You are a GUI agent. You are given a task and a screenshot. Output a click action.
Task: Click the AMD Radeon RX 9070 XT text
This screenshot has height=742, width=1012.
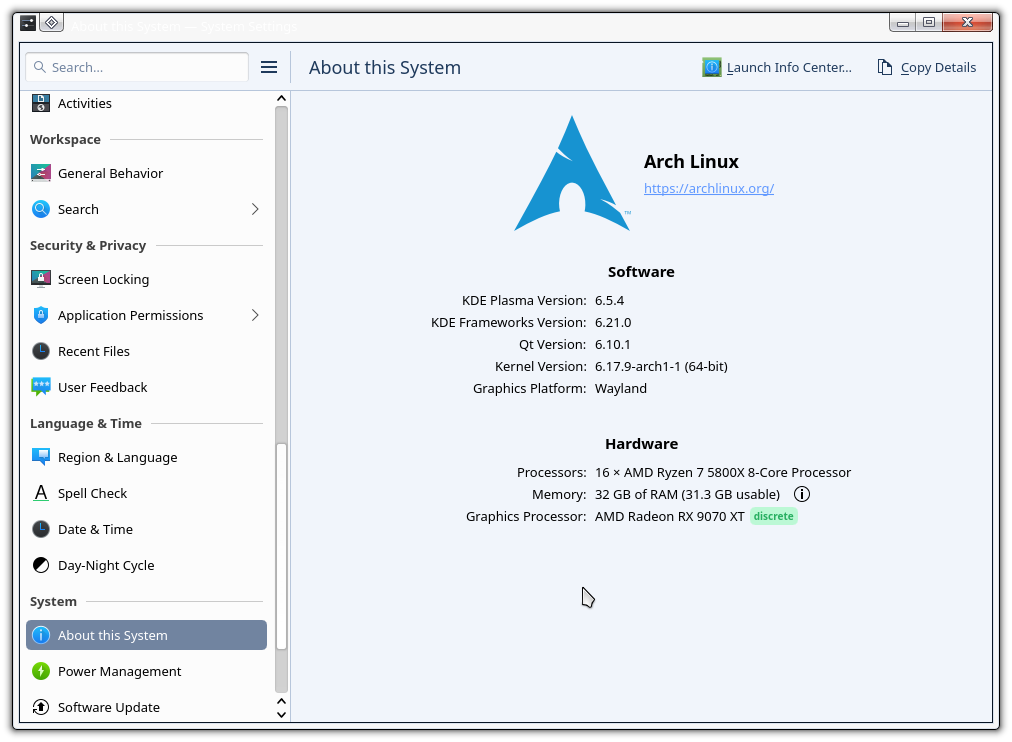(669, 516)
